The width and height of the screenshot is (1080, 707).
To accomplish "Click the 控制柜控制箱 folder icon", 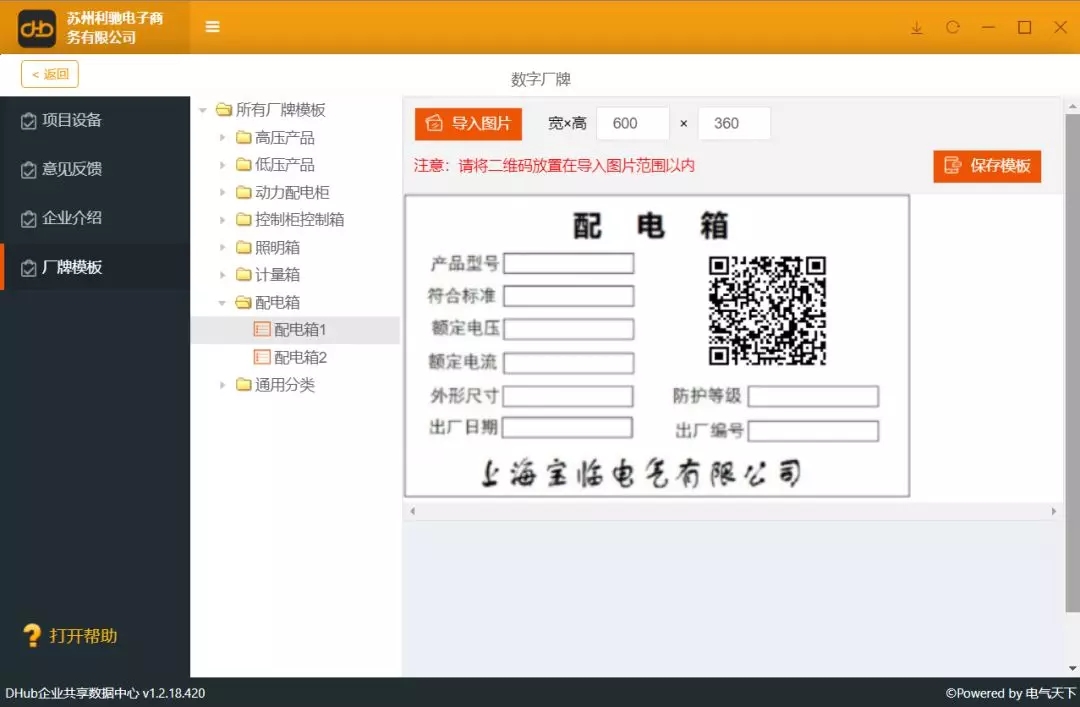I will pos(243,219).
